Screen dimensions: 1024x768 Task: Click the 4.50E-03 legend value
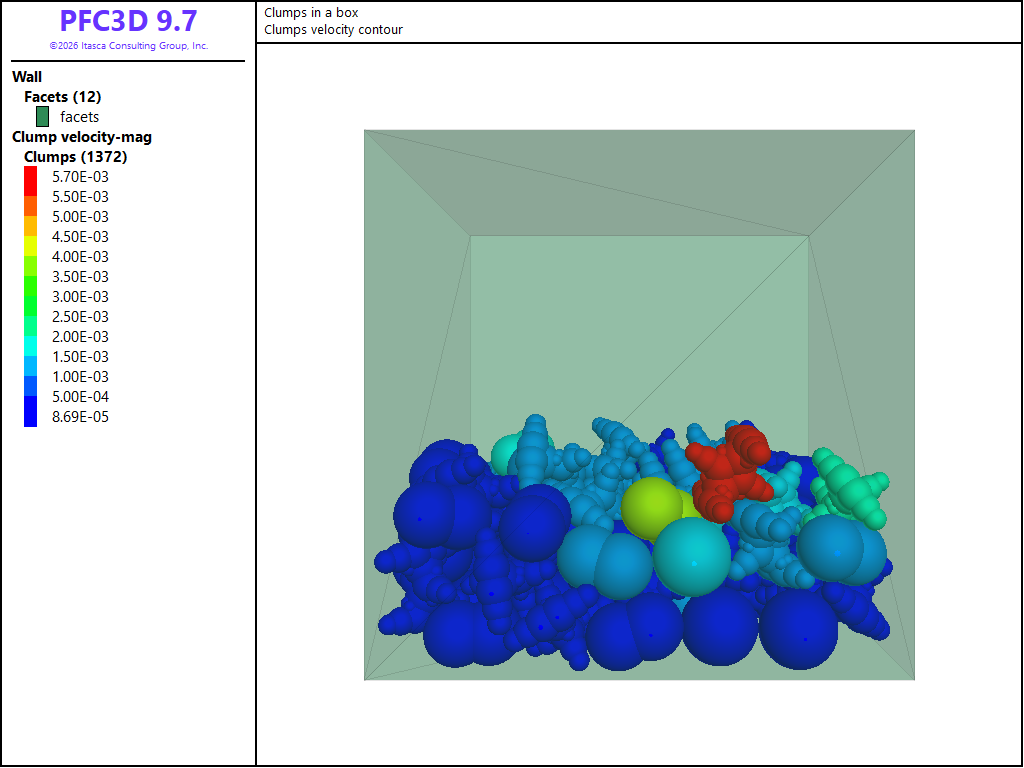[x=80, y=237]
